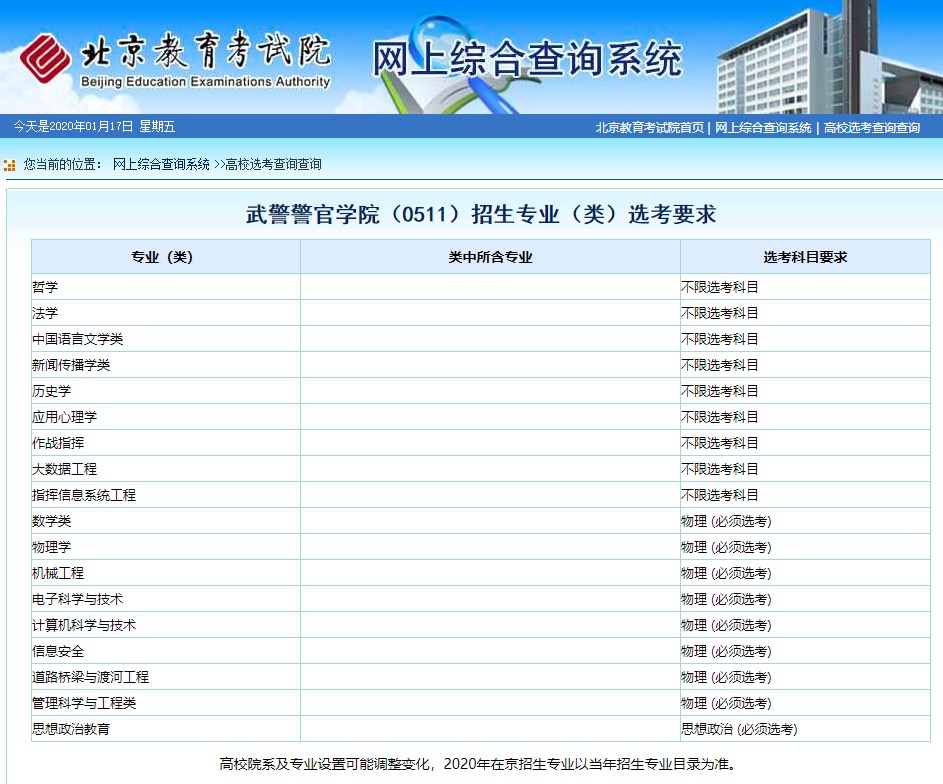Click 不限选考科目 in the 历史学 row
Viewport: 943px width, 784px height.
(719, 391)
